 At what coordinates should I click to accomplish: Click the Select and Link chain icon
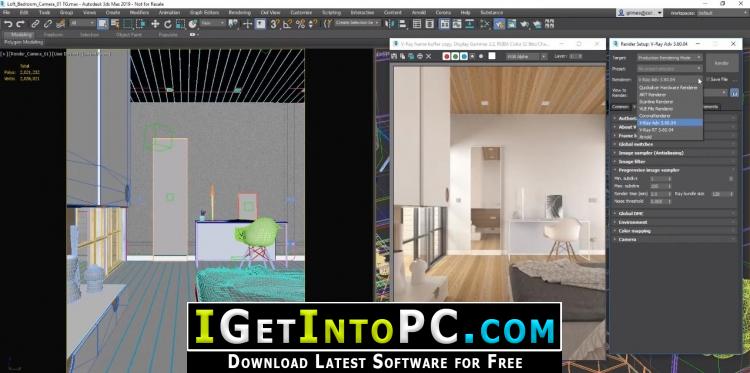point(35,23)
